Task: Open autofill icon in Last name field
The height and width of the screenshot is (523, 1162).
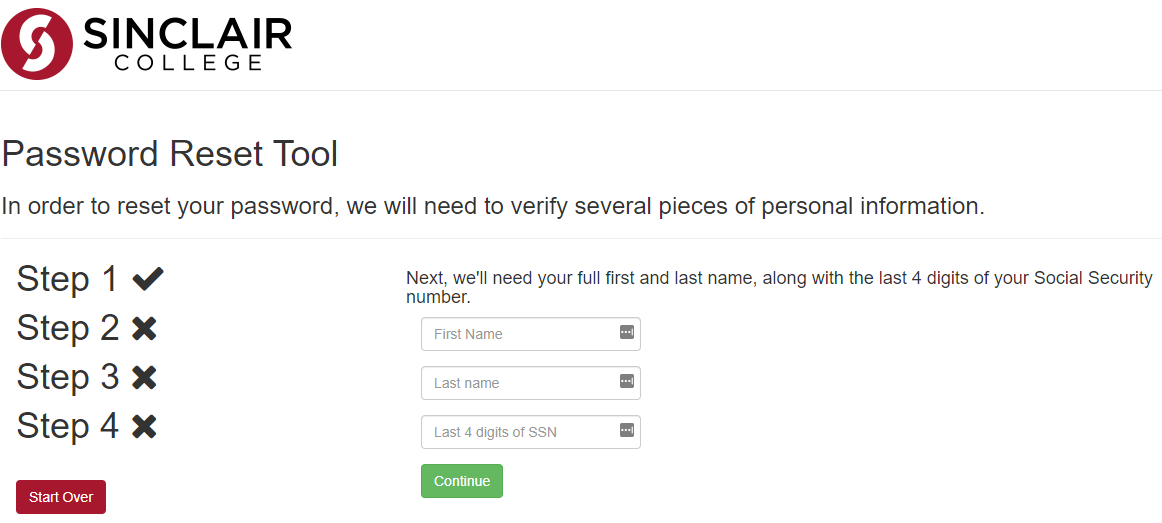Action: pyautogui.click(x=627, y=381)
